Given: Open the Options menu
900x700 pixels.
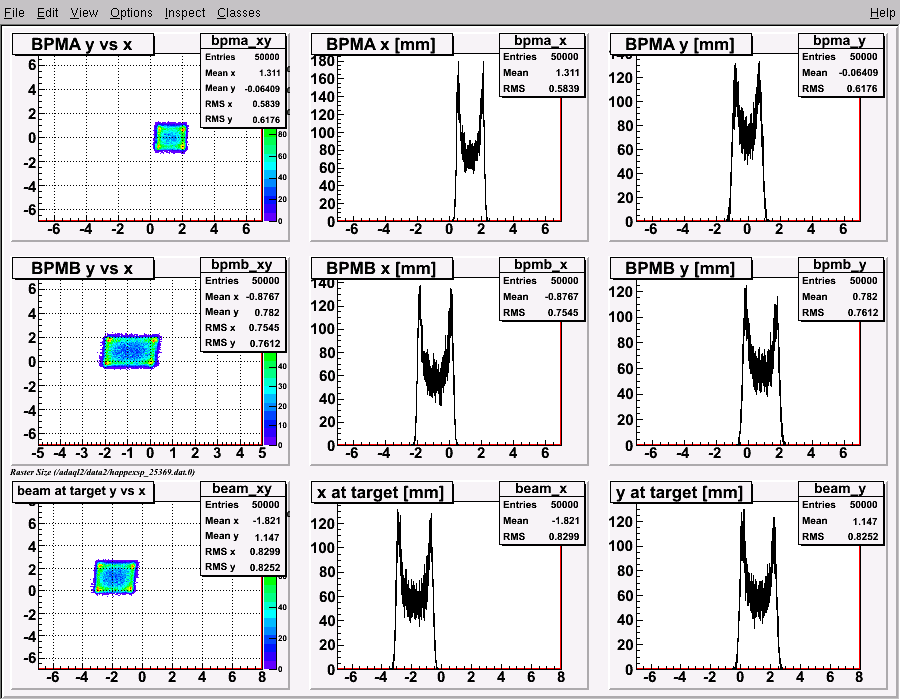Looking at the screenshot, I should 131,12.
